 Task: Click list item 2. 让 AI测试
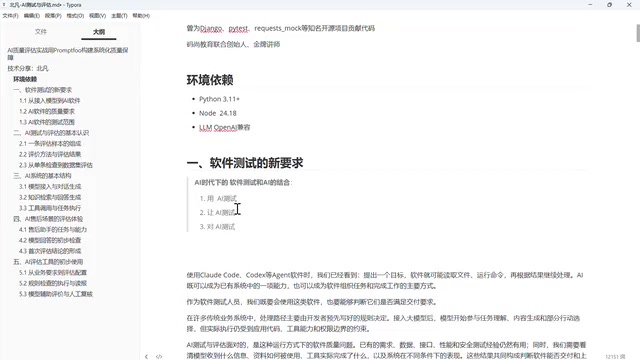[218, 212]
